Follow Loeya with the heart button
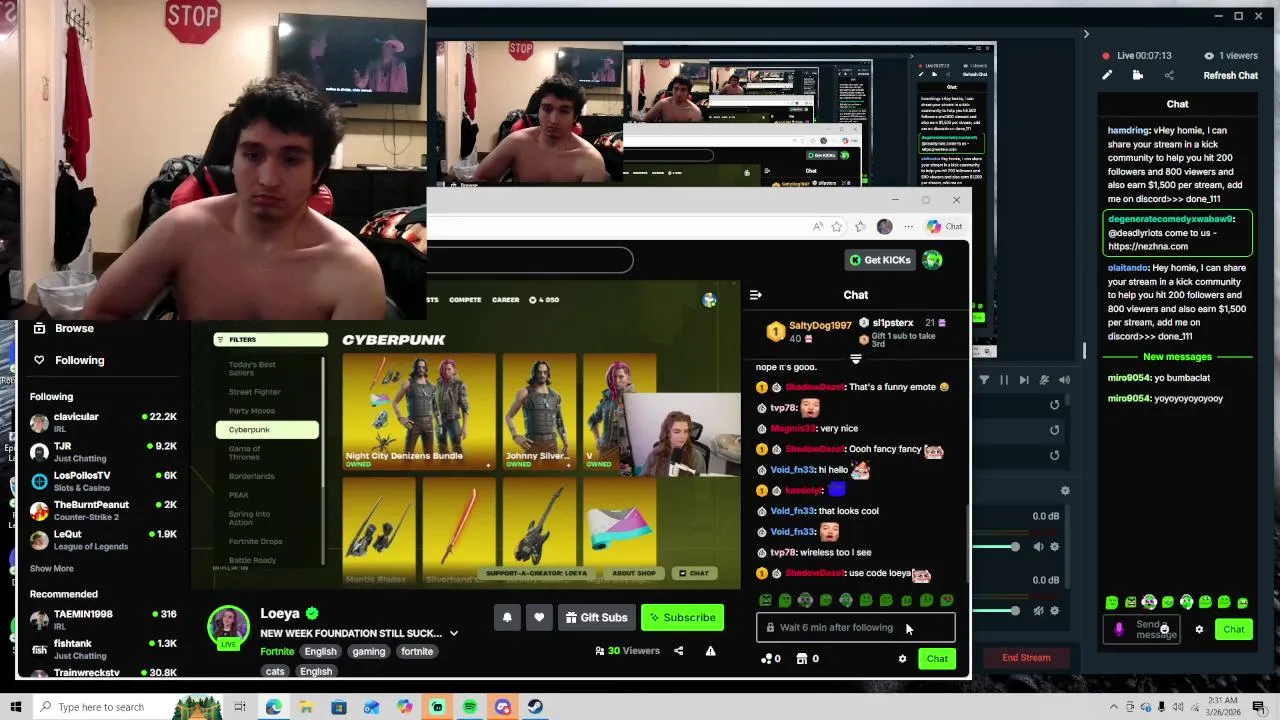Screen dimensions: 1280x720 click(539, 617)
